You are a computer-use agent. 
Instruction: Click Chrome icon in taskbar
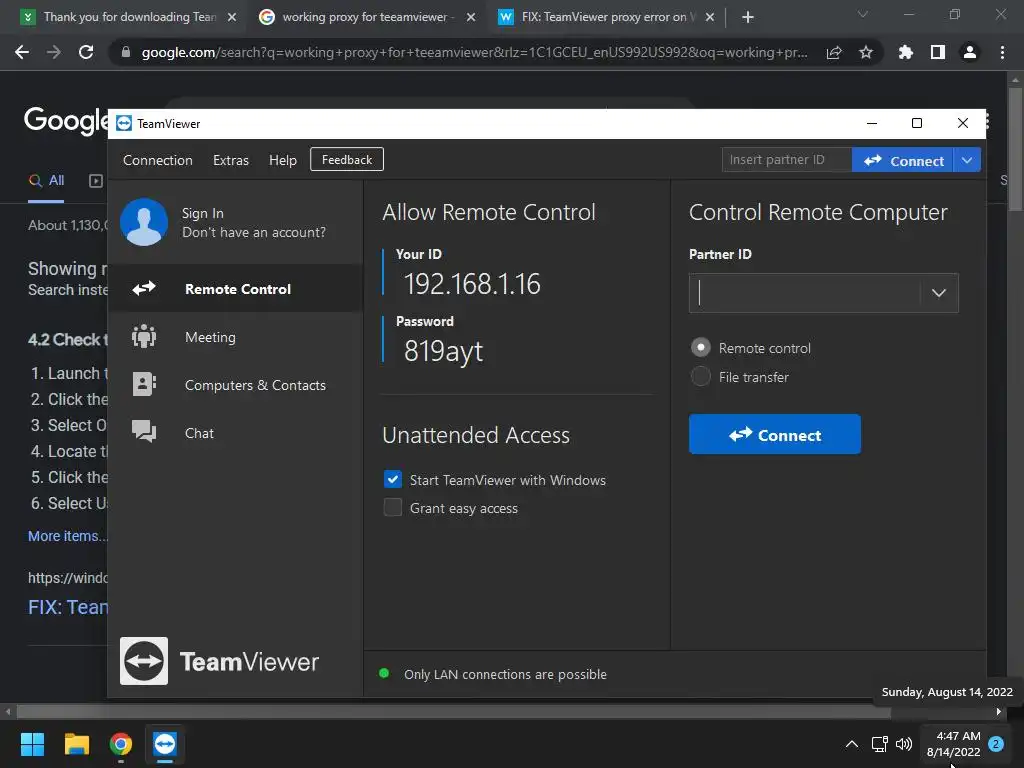pyautogui.click(x=121, y=744)
